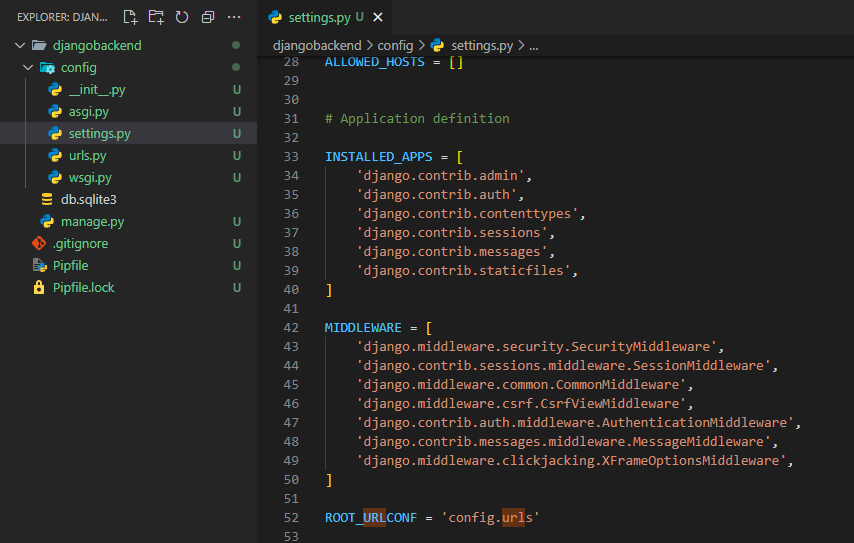The image size is (854, 543).
Task: Refresh the Explorer file tree
Action: (182, 17)
